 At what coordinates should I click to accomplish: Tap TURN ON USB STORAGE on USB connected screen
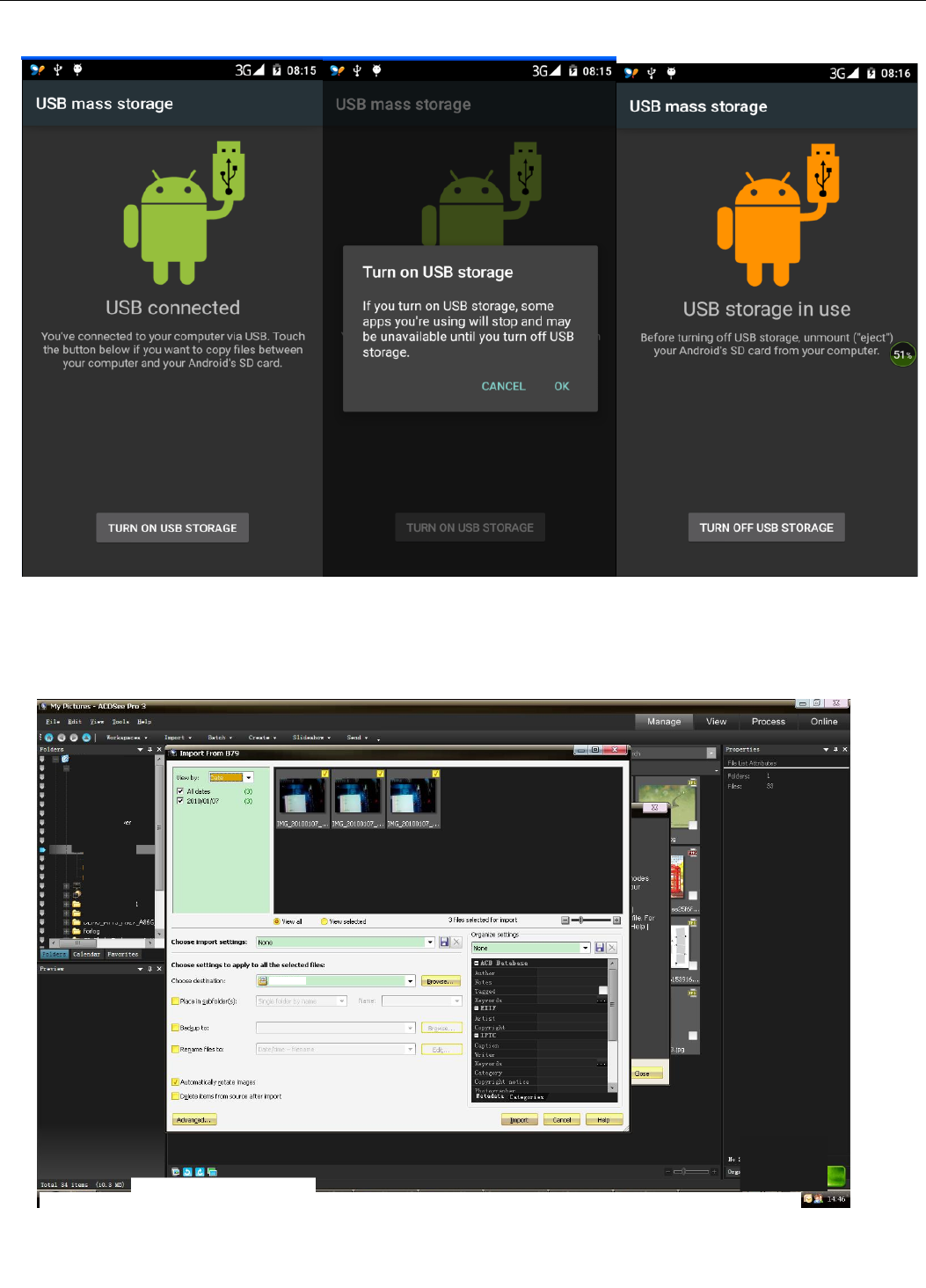(172, 528)
